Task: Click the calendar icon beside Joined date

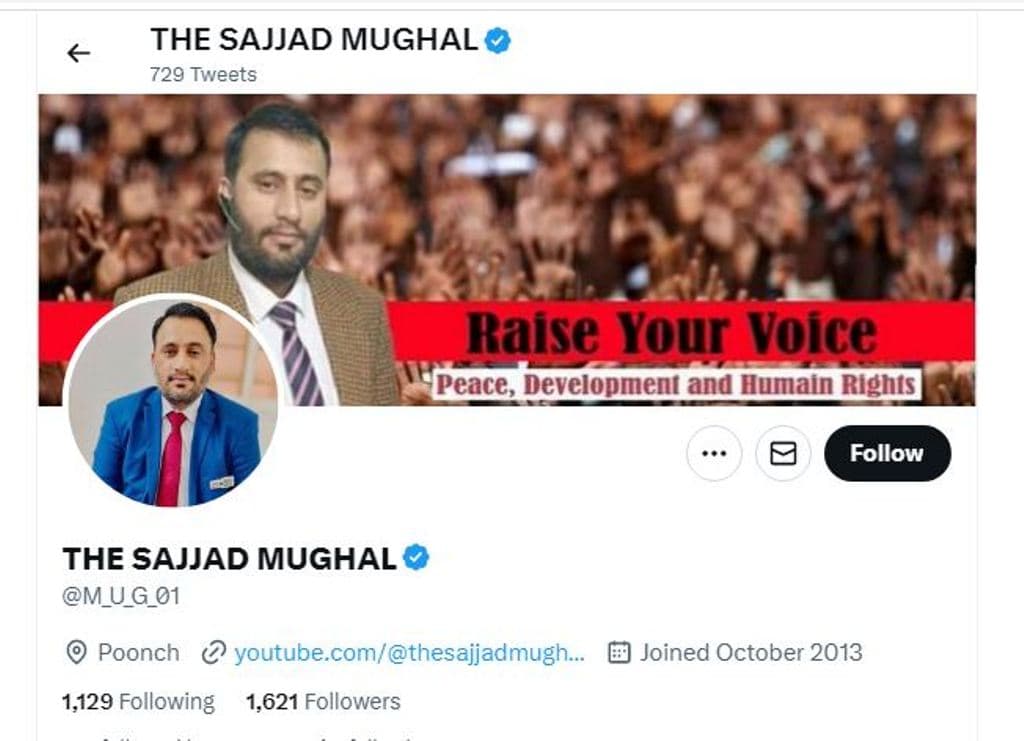Action: pos(620,653)
